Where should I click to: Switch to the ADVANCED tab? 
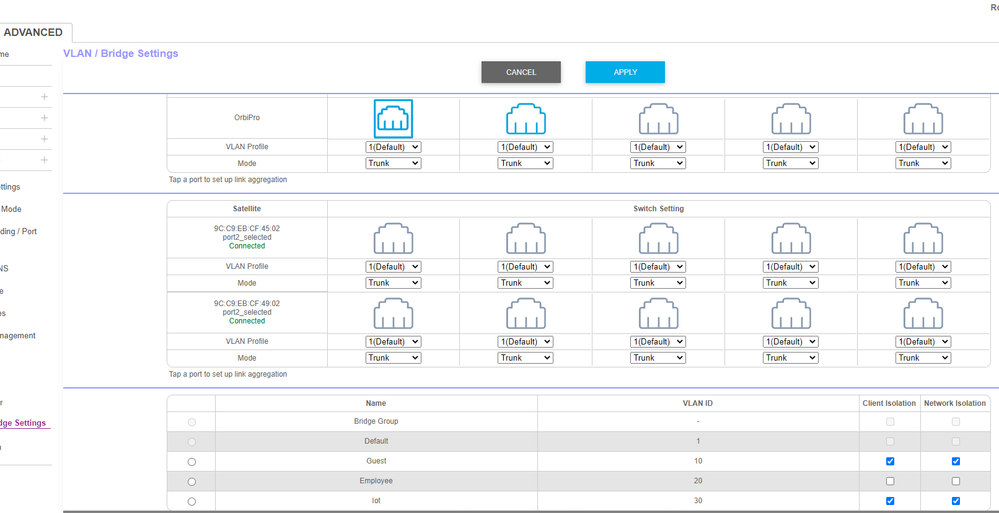pyautogui.click(x=33, y=32)
